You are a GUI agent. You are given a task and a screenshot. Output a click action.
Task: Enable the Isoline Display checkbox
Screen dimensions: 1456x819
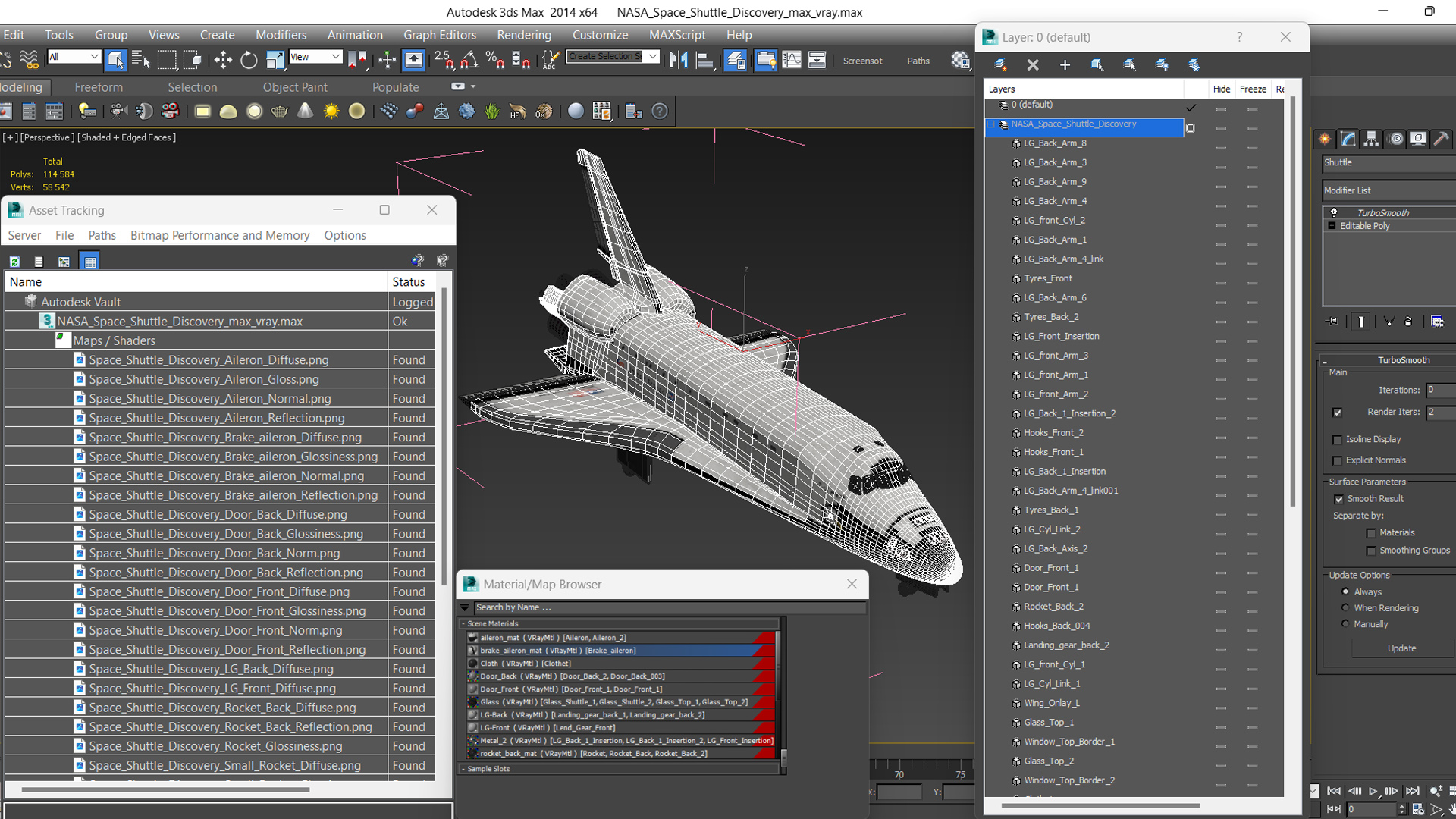tap(1337, 440)
